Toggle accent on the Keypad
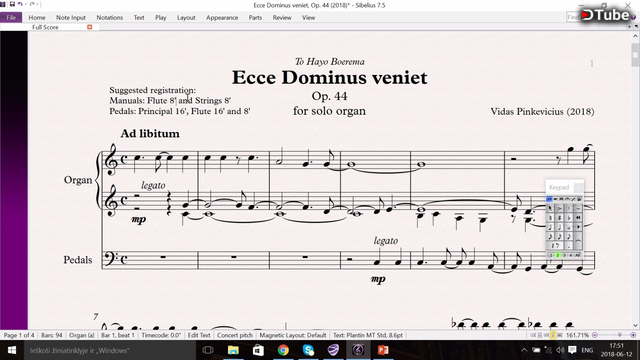Screen dimensions: 640x360 560,208
